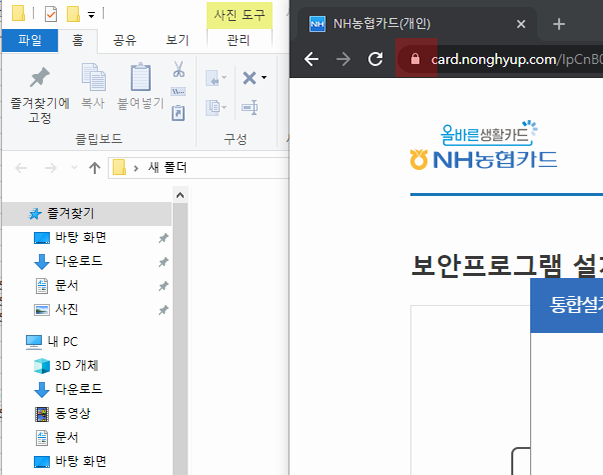The width and height of the screenshot is (603, 475).
Task: Click the Copy path icon in clipboard group
Action: 178,92
